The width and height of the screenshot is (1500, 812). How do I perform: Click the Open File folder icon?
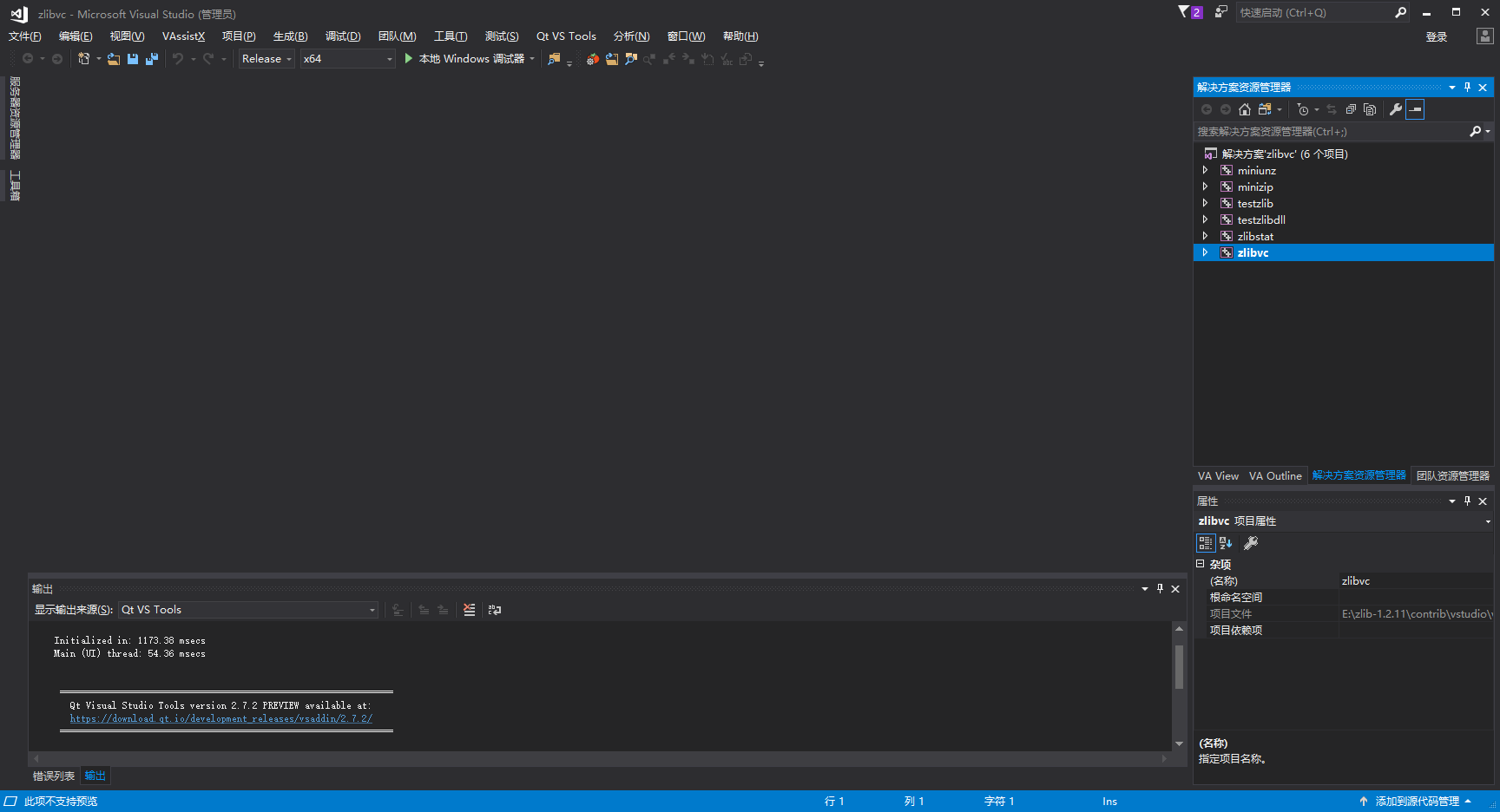(114, 59)
